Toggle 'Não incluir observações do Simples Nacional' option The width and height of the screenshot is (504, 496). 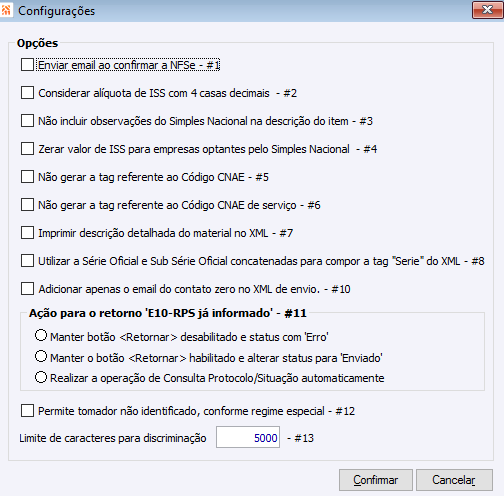coord(27,121)
